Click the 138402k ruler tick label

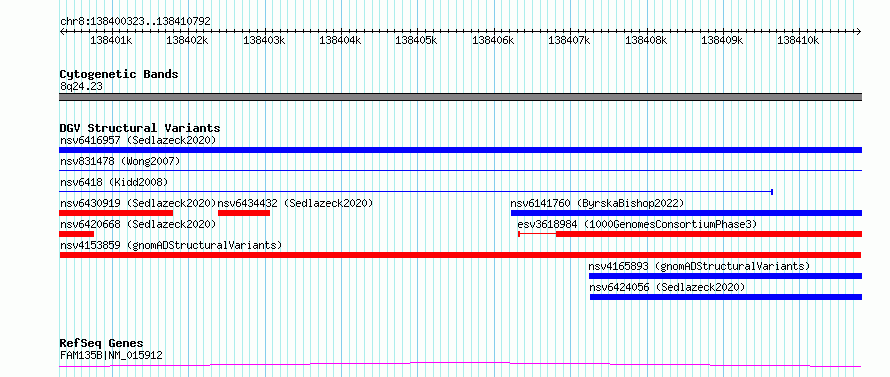pyautogui.click(x=187, y=40)
